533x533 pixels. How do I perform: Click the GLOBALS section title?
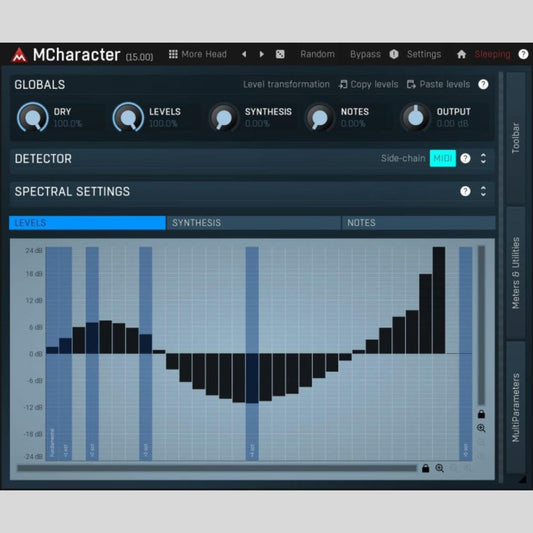[39, 85]
